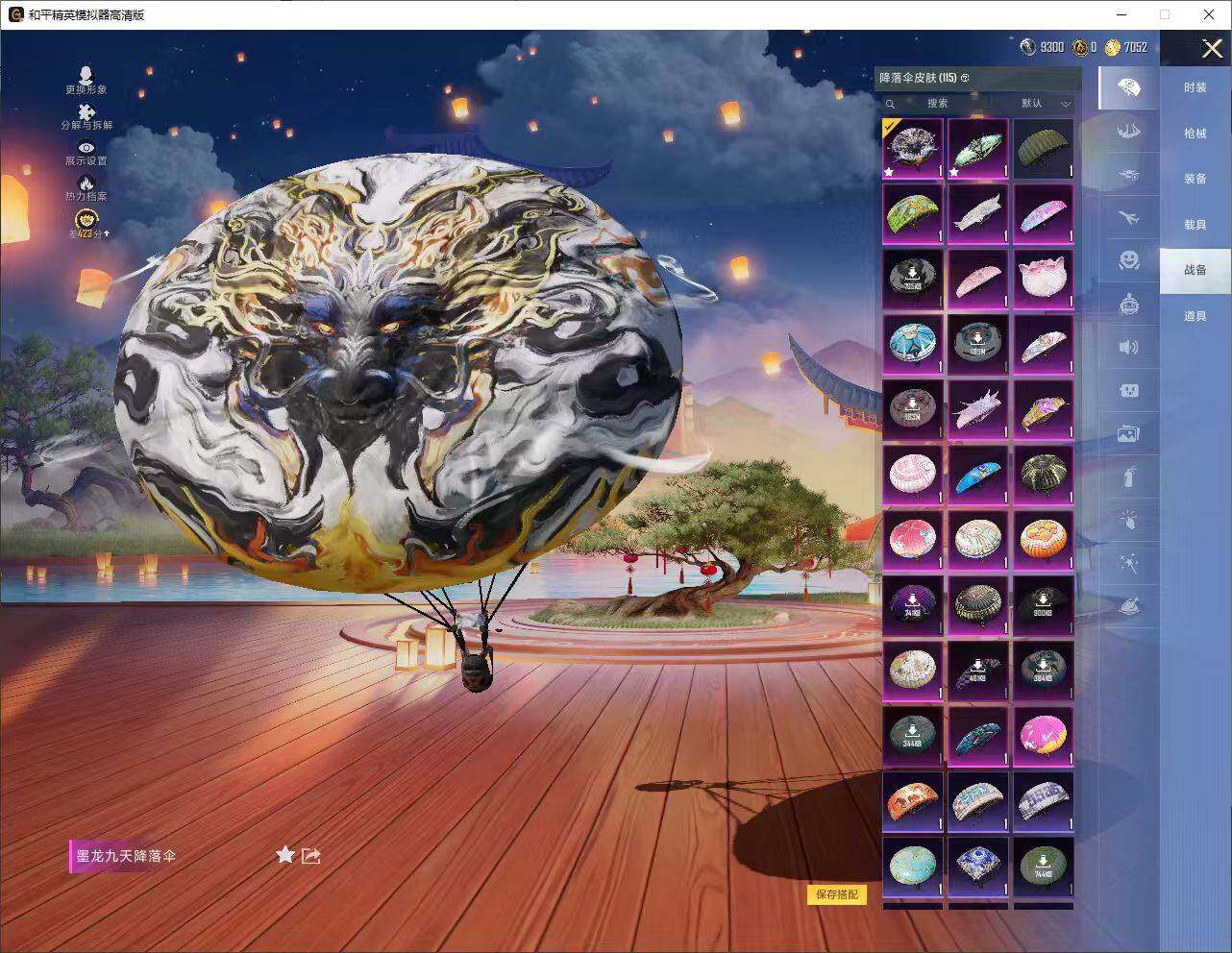Click the 分解与拆解 puzzle piece icon
Image resolution: width=1232 pixels, height=953 pixels.
click(86, 113)
